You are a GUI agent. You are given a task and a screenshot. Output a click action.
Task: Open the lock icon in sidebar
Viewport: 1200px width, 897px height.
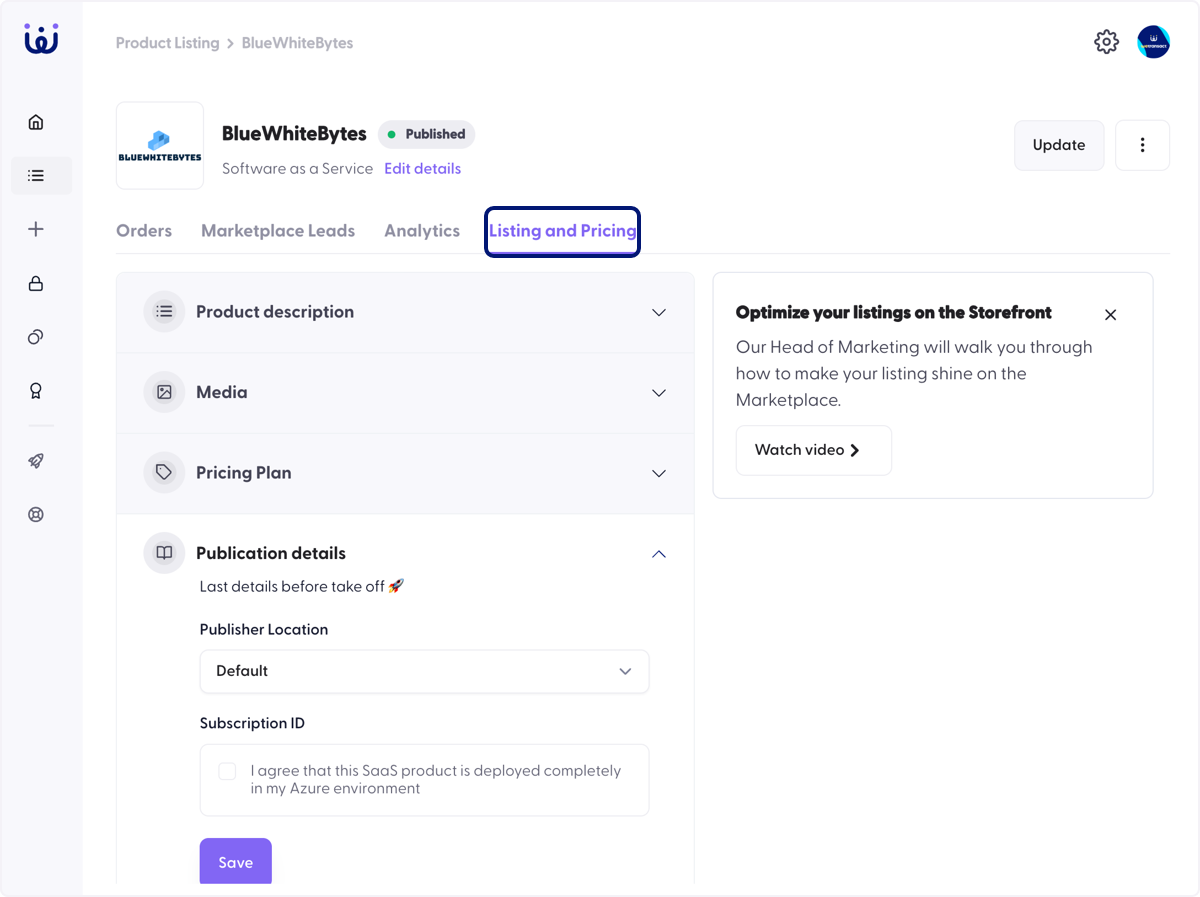click(36, 283)
